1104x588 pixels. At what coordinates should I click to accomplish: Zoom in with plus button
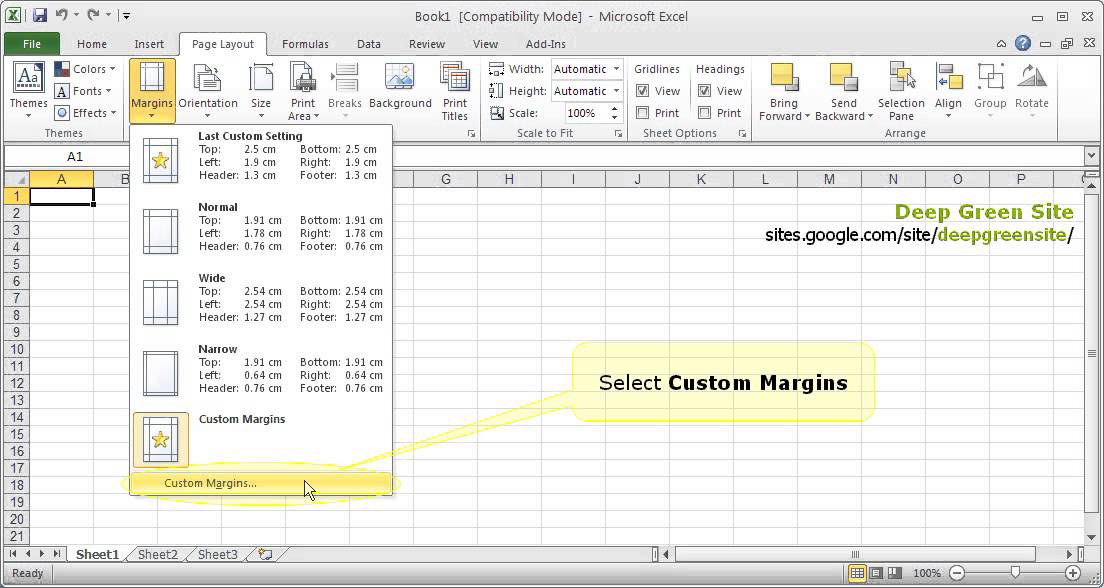1073,573
